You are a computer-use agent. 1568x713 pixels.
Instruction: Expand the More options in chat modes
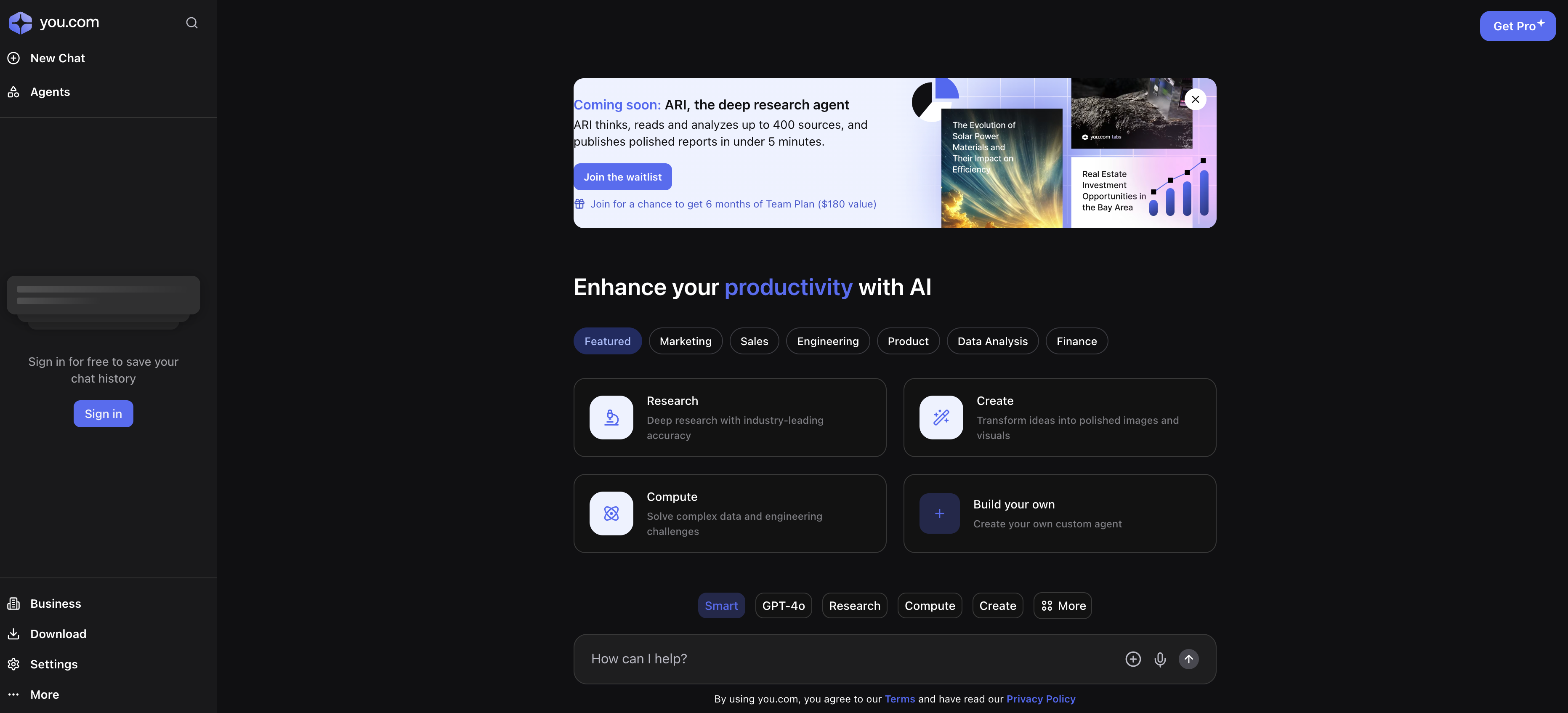pos(1062,604)
